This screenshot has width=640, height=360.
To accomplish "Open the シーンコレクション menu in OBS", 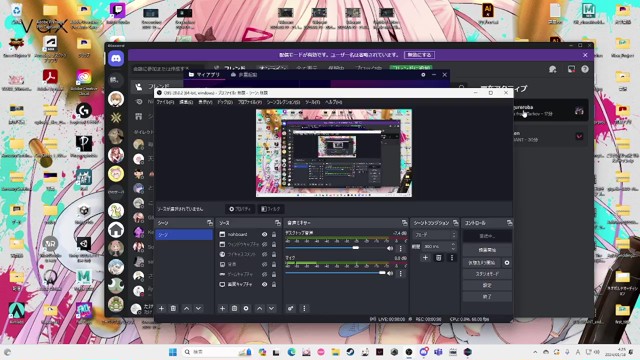I will (284, 102).
